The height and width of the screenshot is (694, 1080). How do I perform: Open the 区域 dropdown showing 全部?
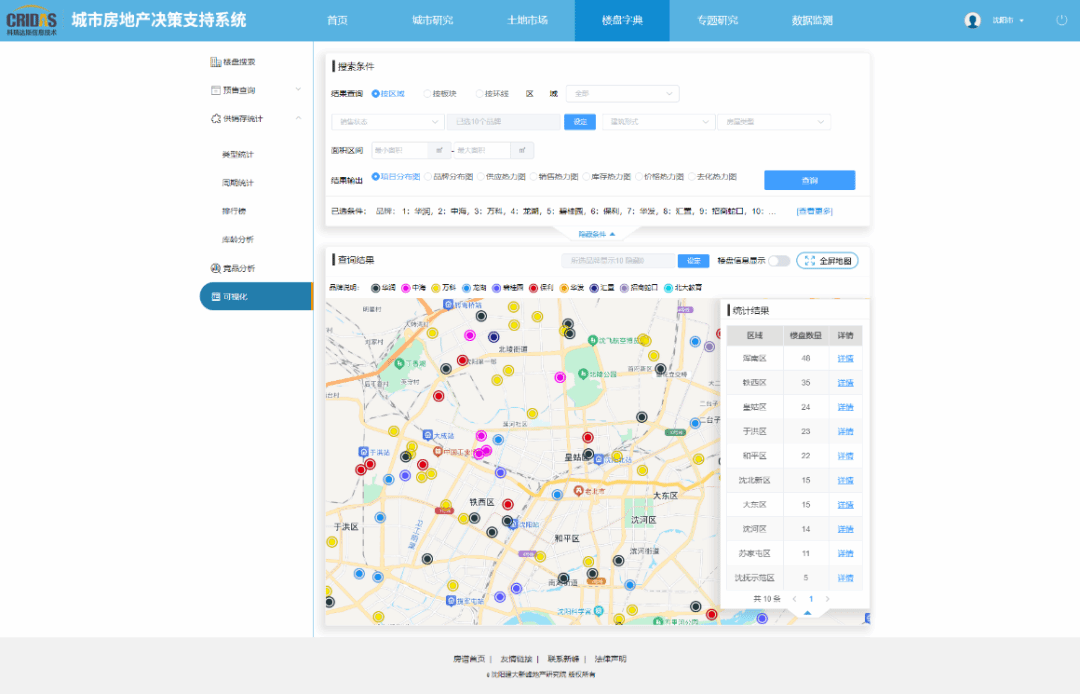tap(622, 94)
